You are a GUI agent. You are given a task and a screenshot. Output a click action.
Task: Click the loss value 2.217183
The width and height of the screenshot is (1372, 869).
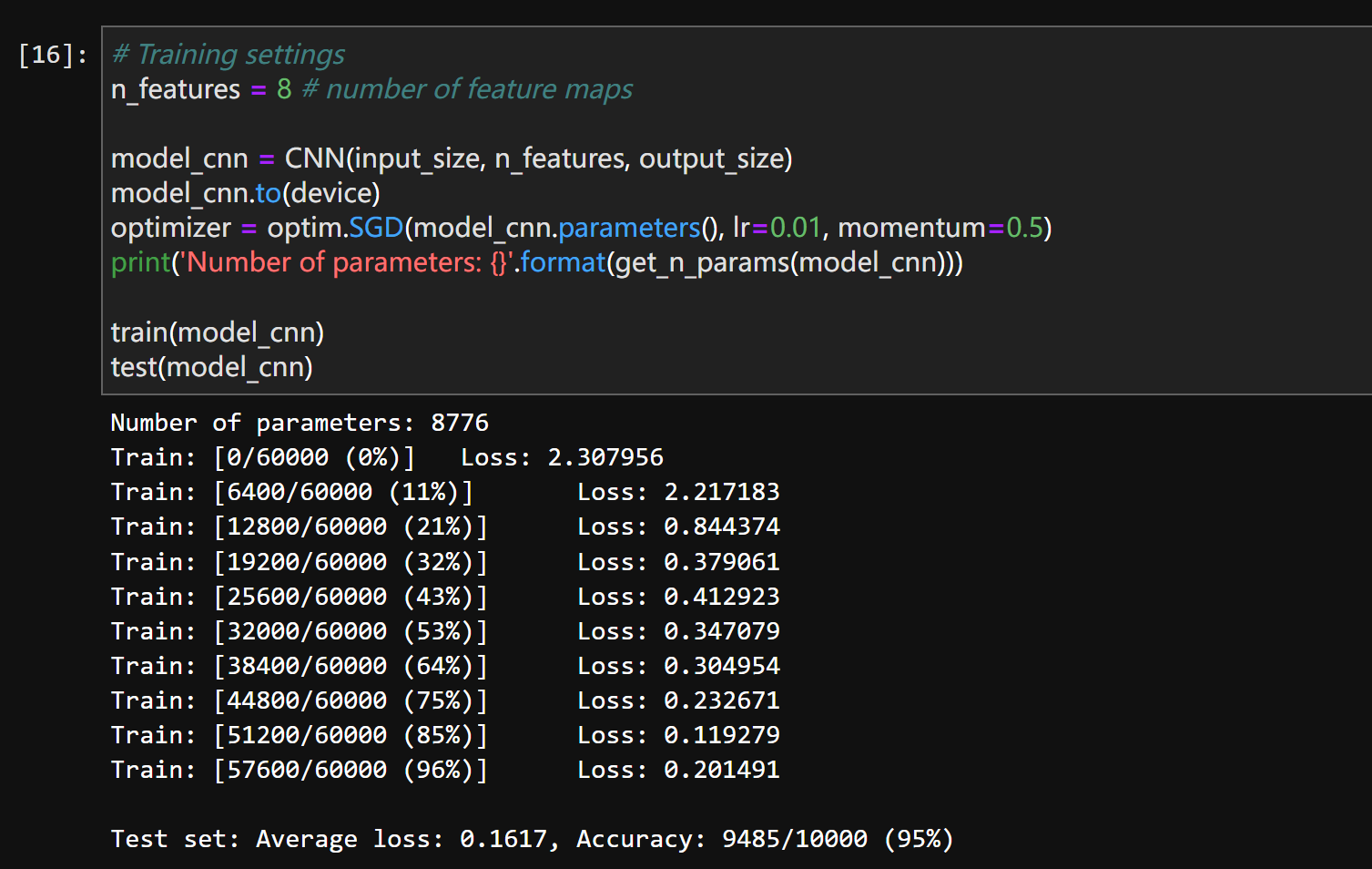click(722, 492)
